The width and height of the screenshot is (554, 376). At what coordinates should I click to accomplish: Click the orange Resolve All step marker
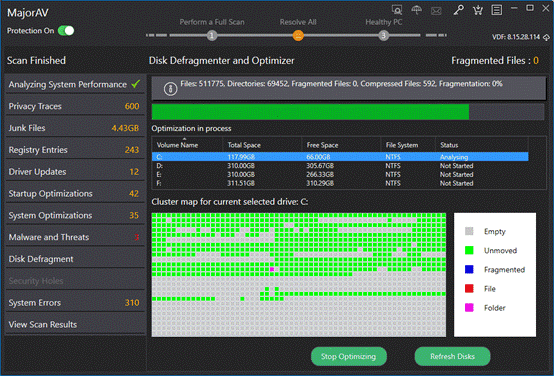pyautogui.click(x=298, y=35)
